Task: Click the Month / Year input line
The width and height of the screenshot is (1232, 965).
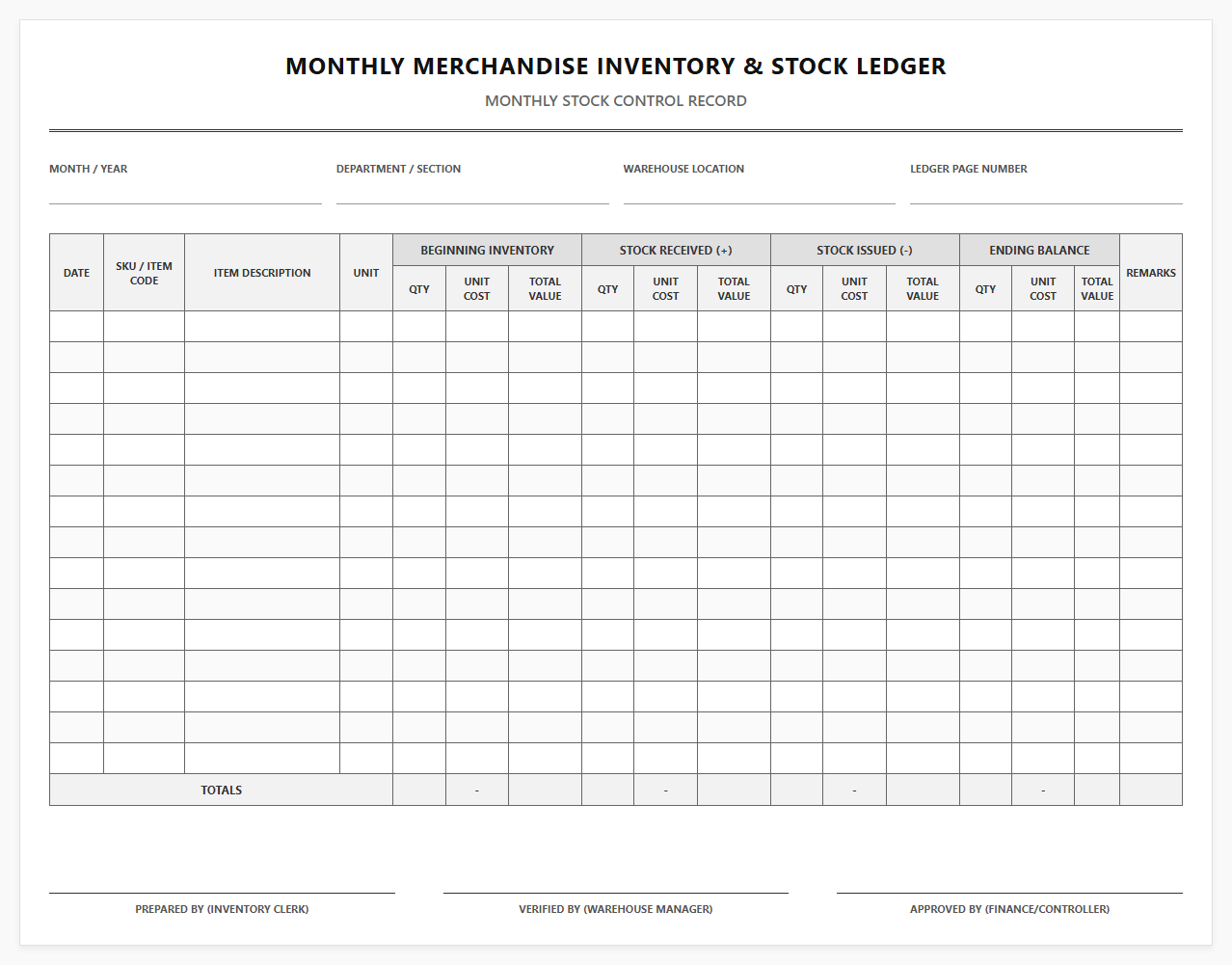Action: [x=185, y=191]
